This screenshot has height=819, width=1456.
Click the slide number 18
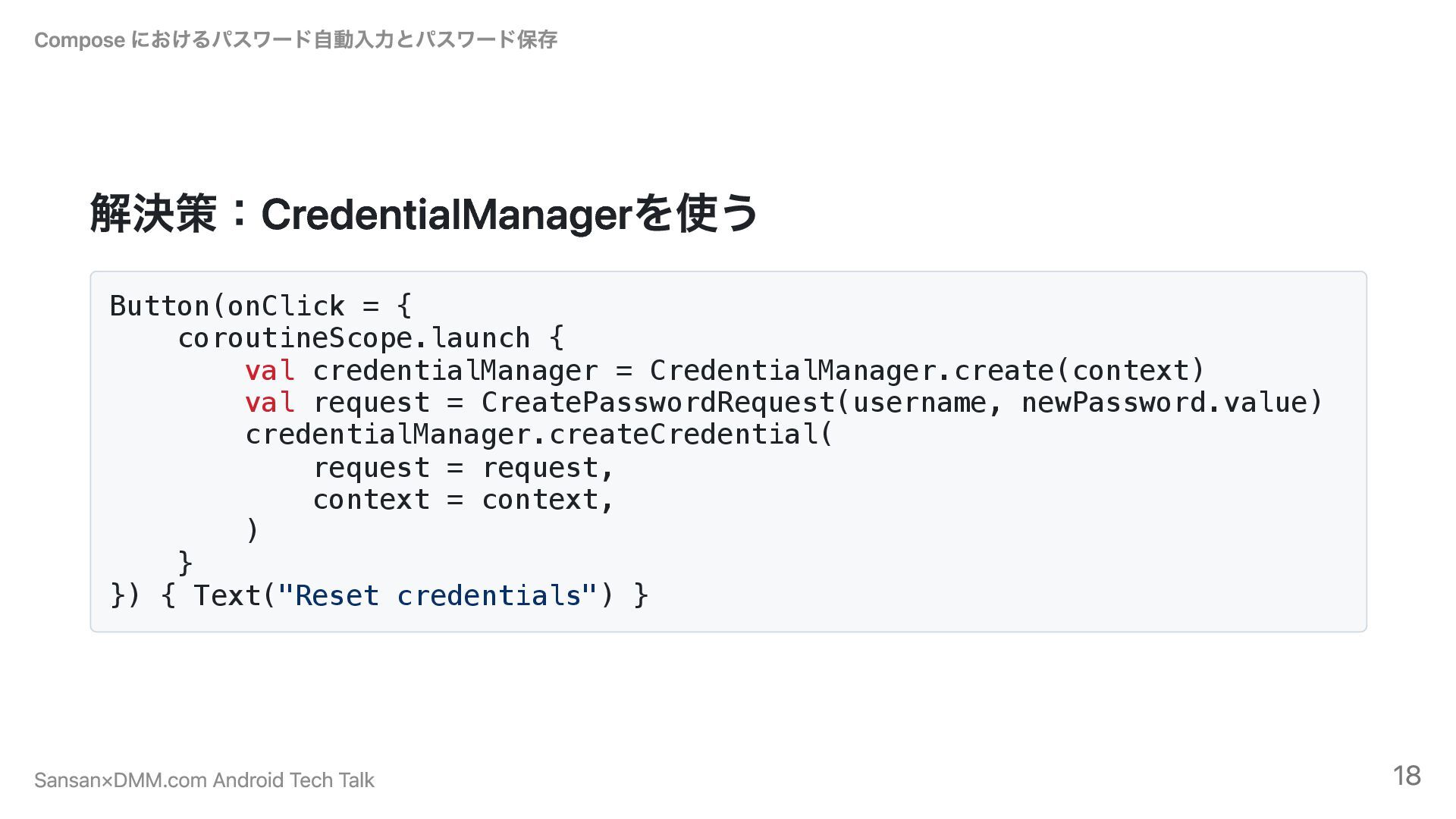1407,776
